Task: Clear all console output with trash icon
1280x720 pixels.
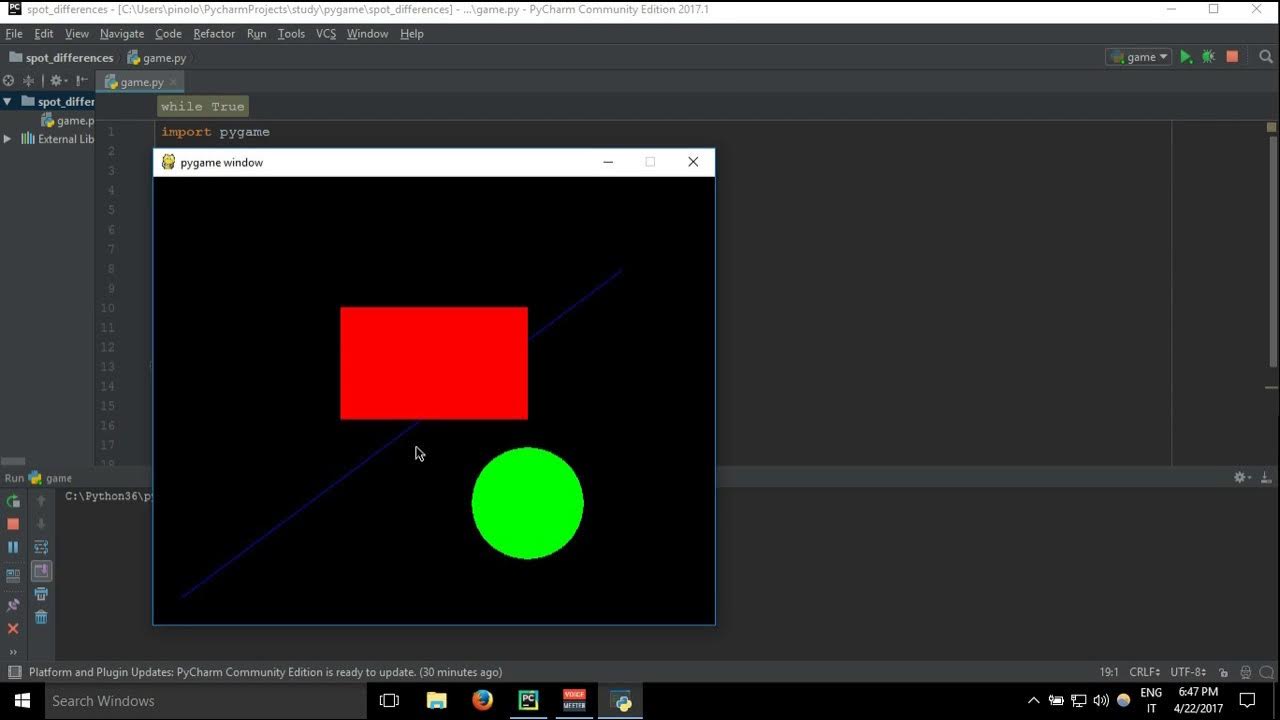Action: click(41, 617)
